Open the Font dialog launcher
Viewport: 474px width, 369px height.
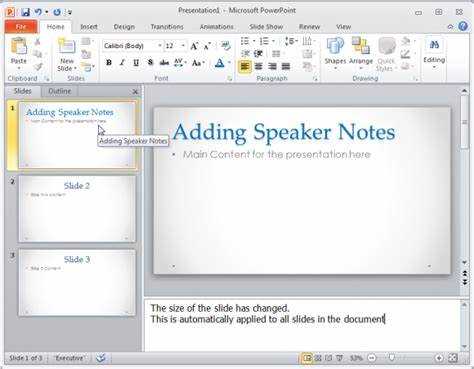click(229, 79)
